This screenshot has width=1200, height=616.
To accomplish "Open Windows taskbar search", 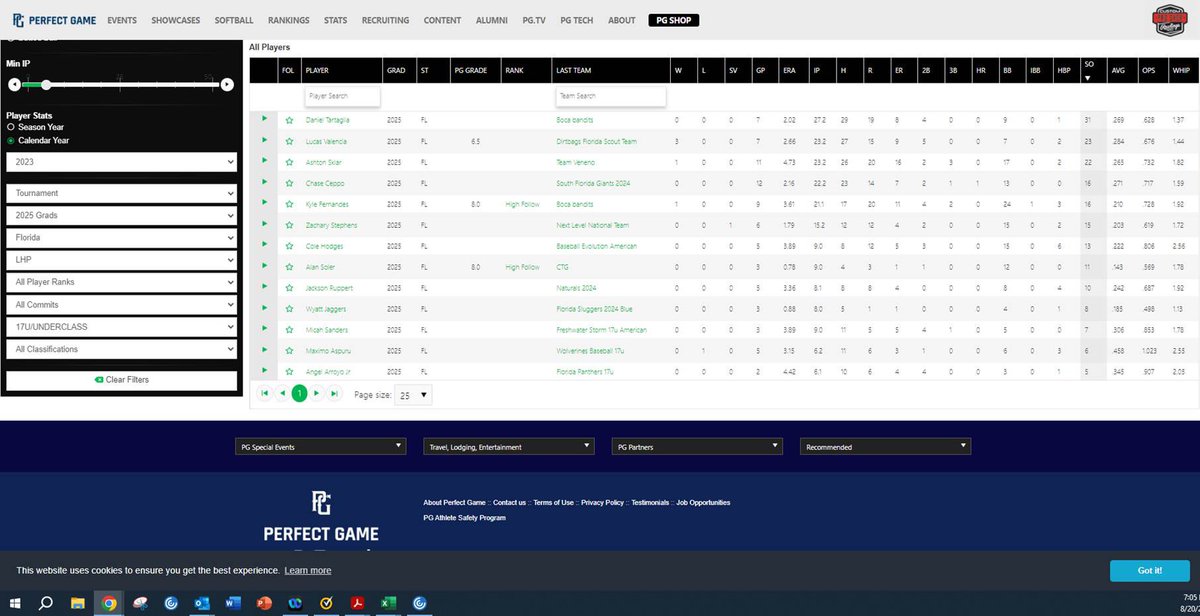I will 45,603.
